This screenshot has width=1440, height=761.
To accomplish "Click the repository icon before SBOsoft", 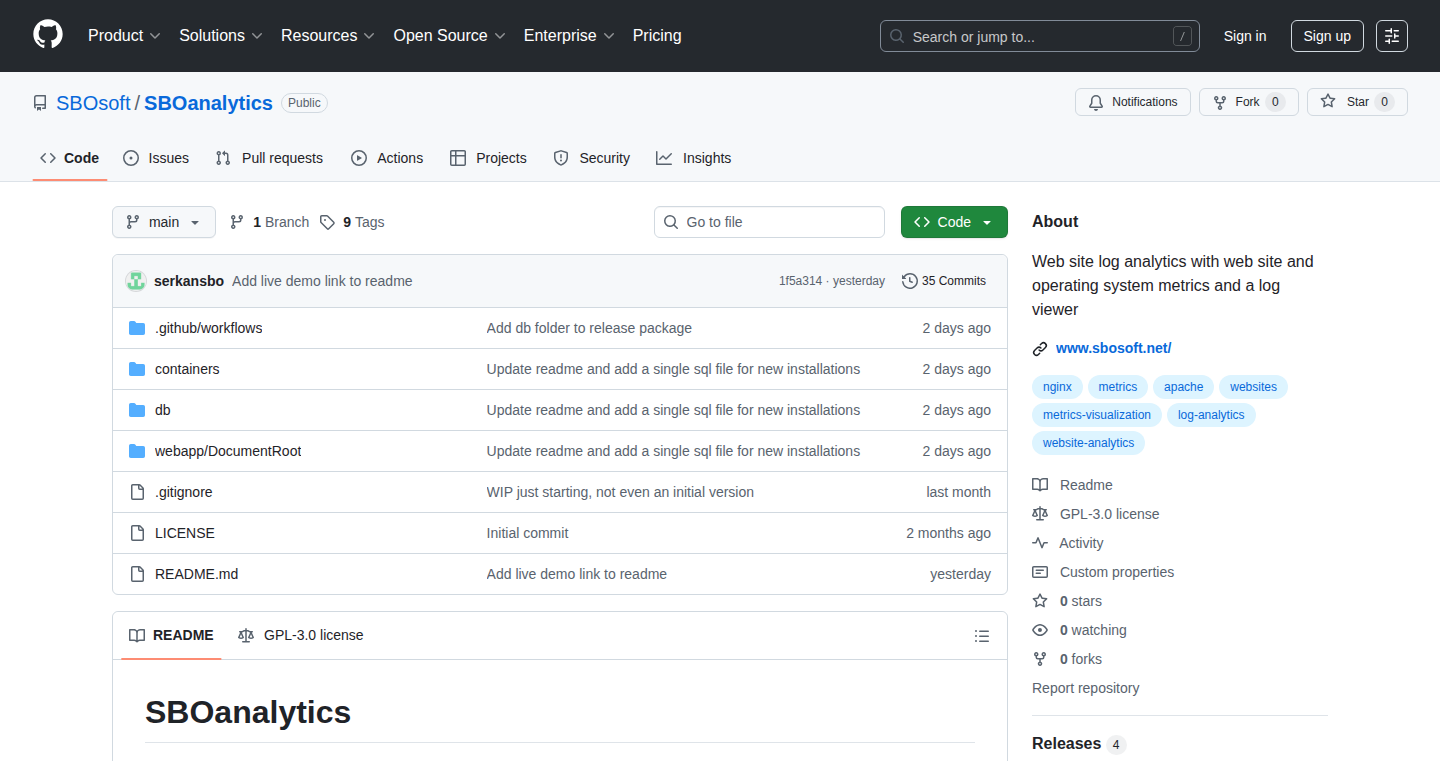I will click(40, 103).
